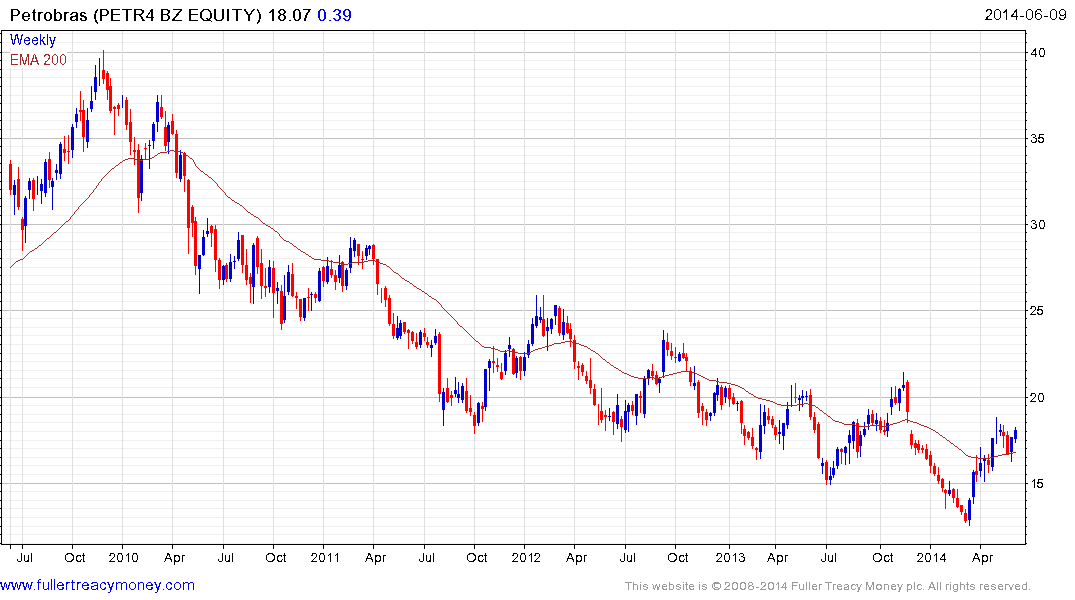1075x600 pixels.
Task: Click the x-axis label '2014'
Action: point(932,557)
